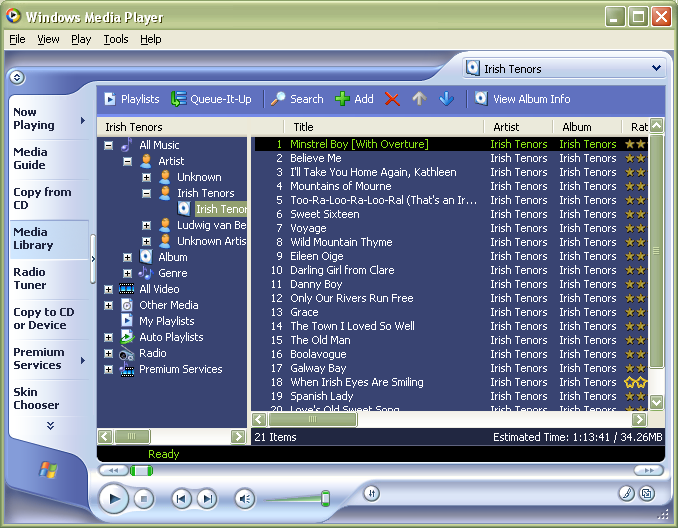This screenshot has height=528, width=678.
Task: Open the Skin Chooser tab
Action: coord(48,399)
